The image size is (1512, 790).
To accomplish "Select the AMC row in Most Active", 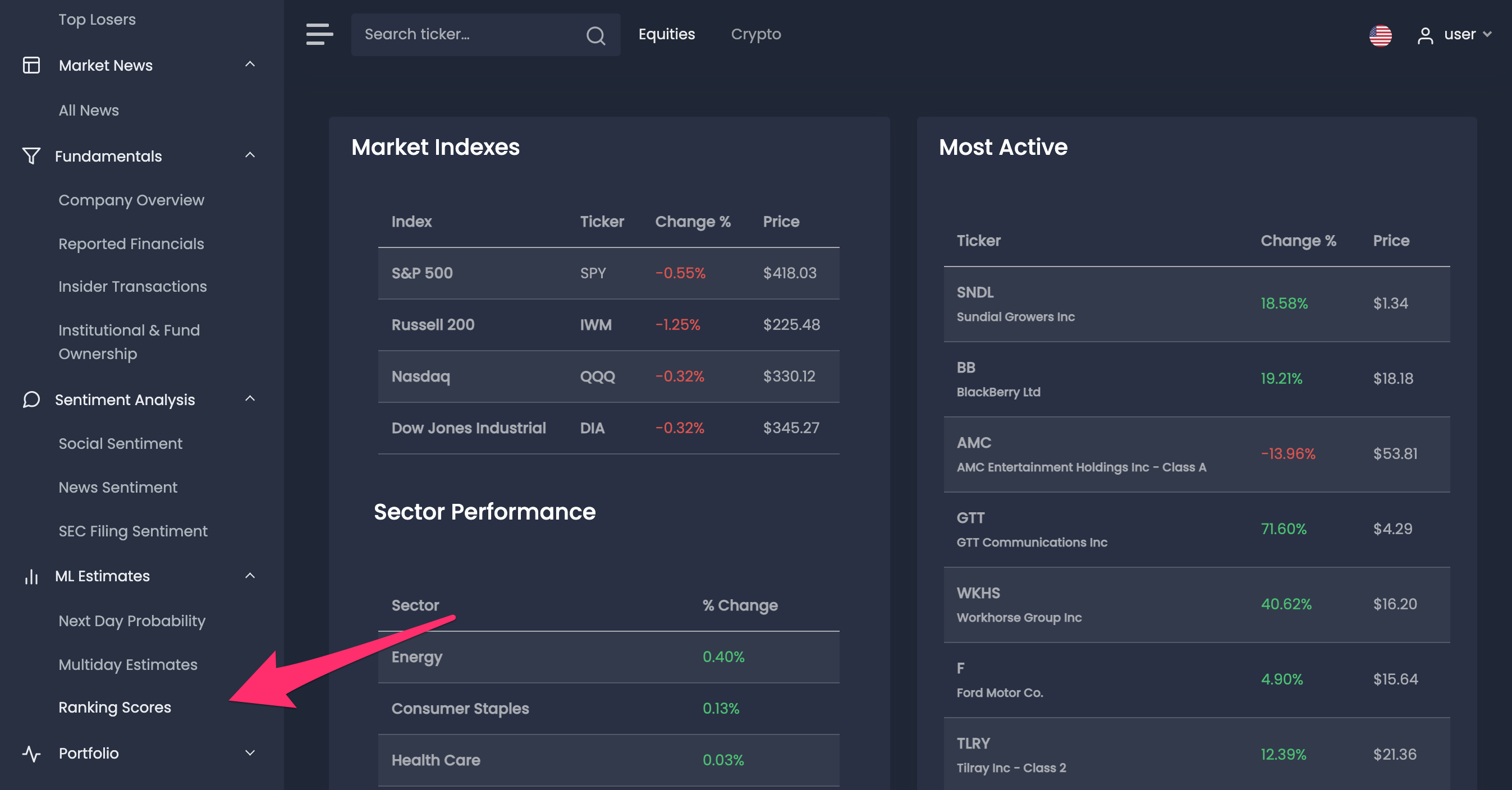I will point(1196,454).
